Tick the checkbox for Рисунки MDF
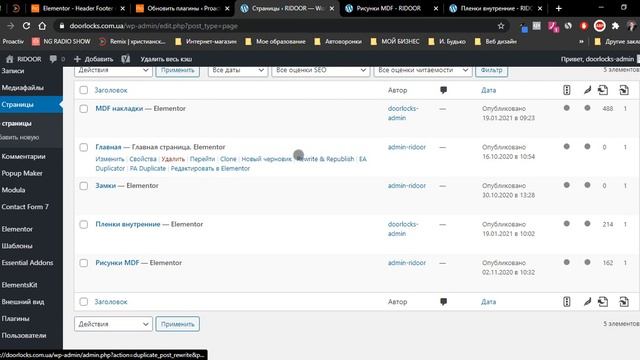Image resolution: width=640 pixels, height=360 pixels. 84,263
